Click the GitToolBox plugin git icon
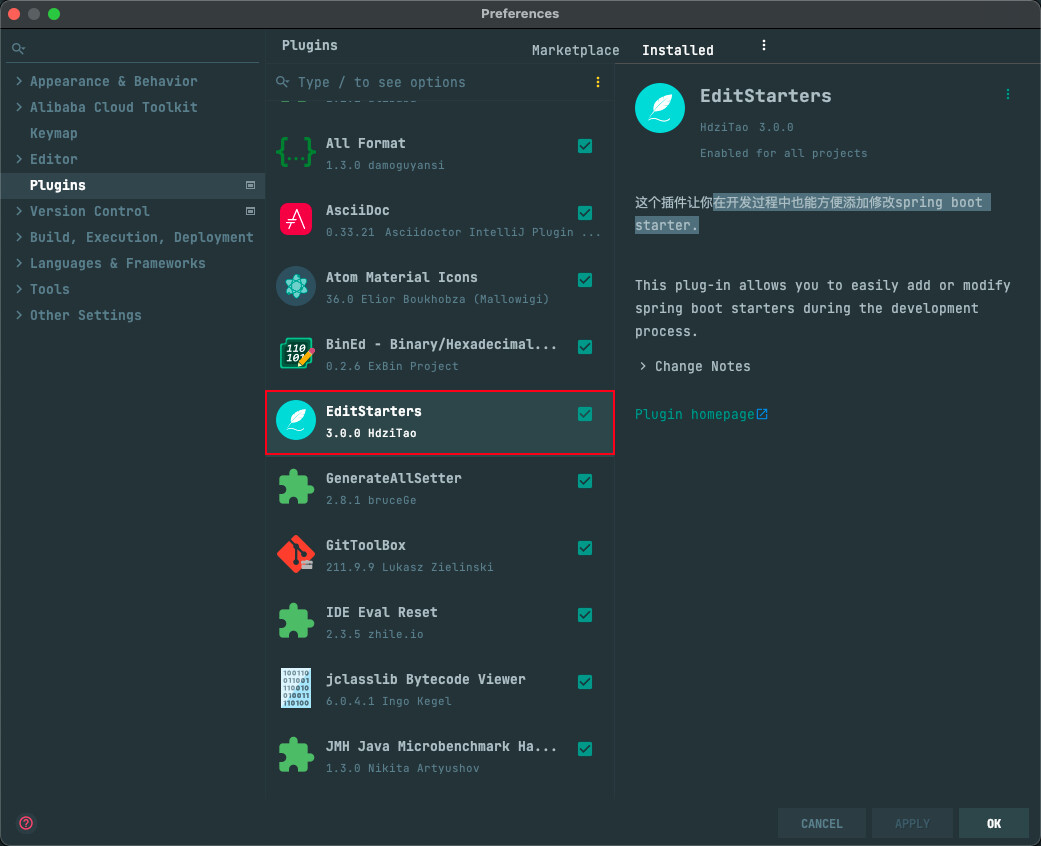The width and height of the screenshot is (1041, 846). (x=295, y=554)
